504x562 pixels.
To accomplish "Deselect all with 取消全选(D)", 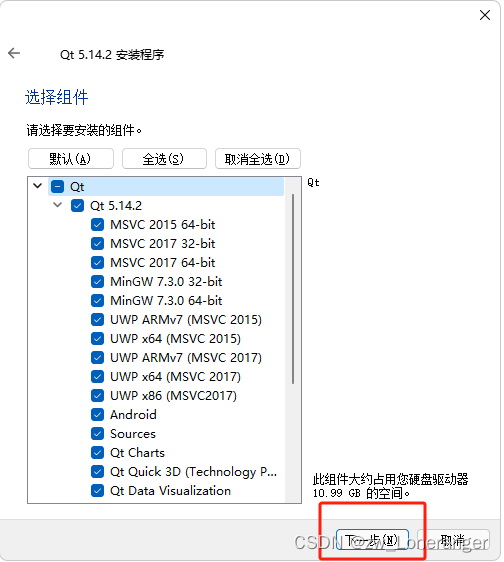I will pos(258,159).
